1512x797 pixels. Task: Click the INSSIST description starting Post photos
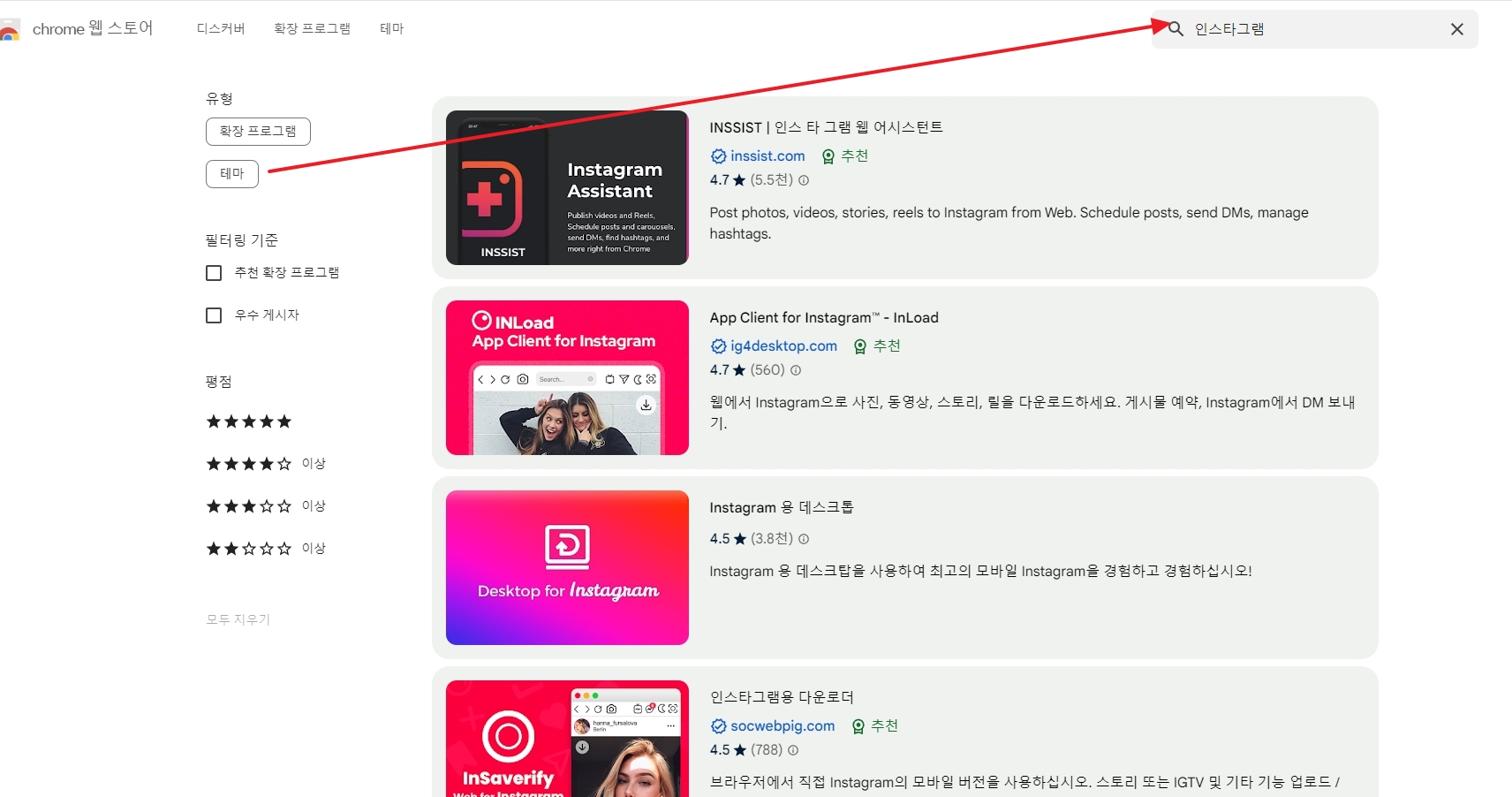tap(1009, 224)
